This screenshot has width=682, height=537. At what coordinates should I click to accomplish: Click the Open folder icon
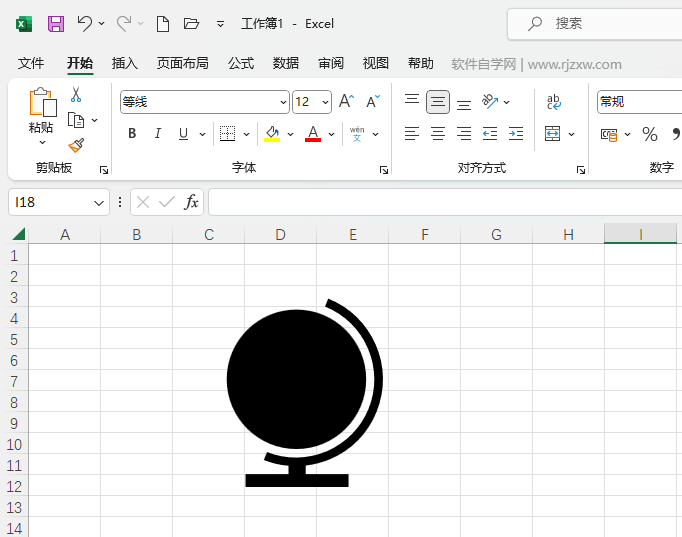coord(191,23)
